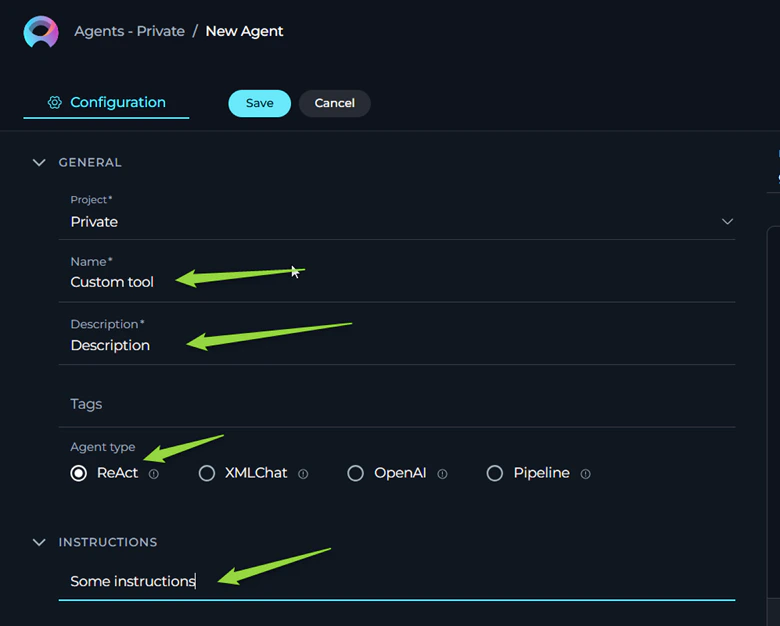
Task: Cancel agent creation
Action: coord(334,104)
